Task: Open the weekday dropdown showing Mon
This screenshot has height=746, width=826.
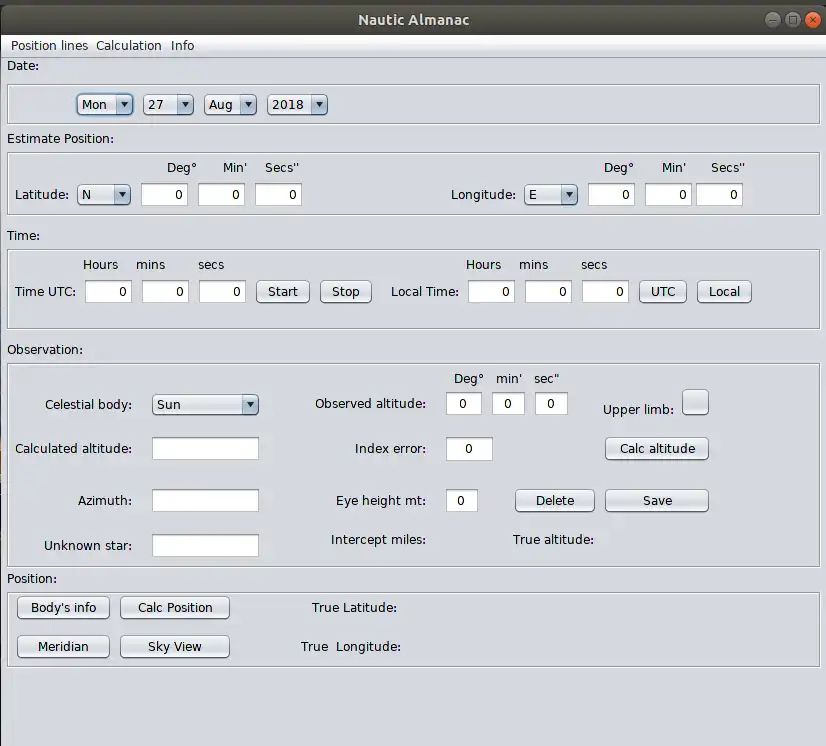Action: [x=105, y=105]
